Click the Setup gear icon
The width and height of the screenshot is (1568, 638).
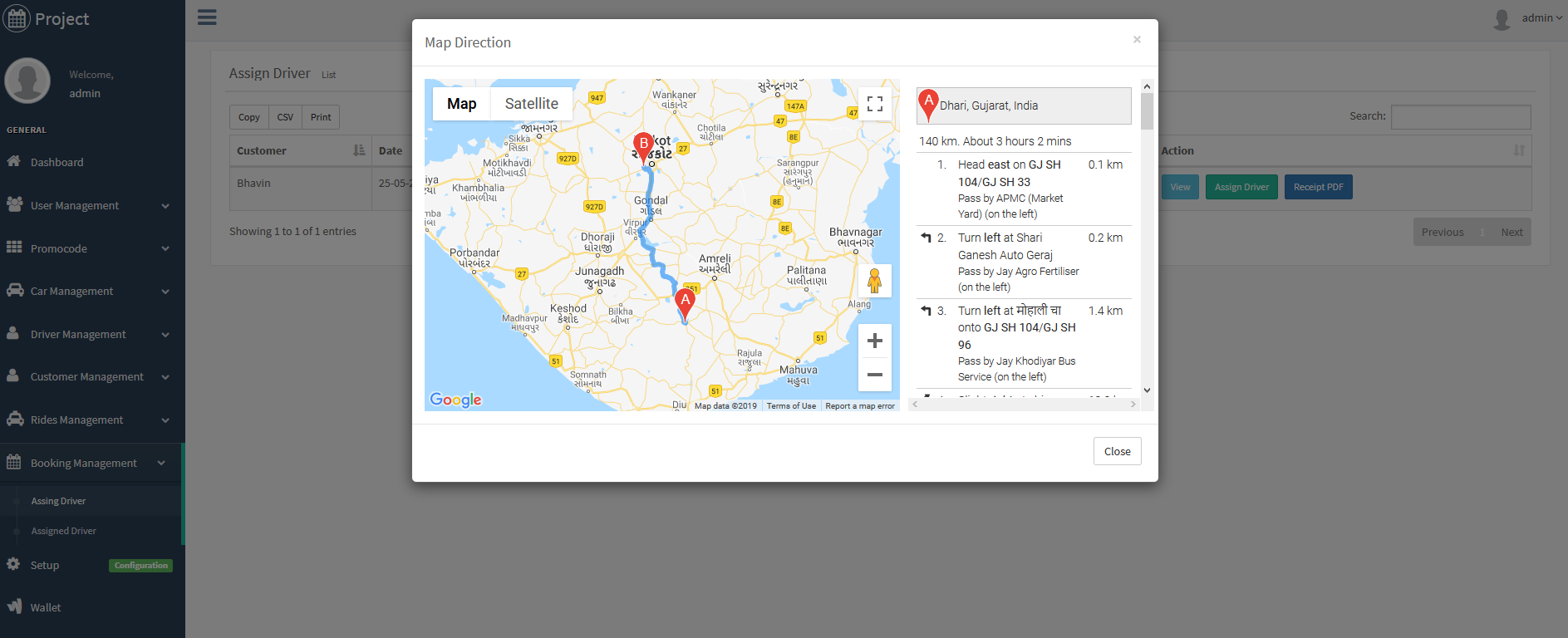click(13, 564)
